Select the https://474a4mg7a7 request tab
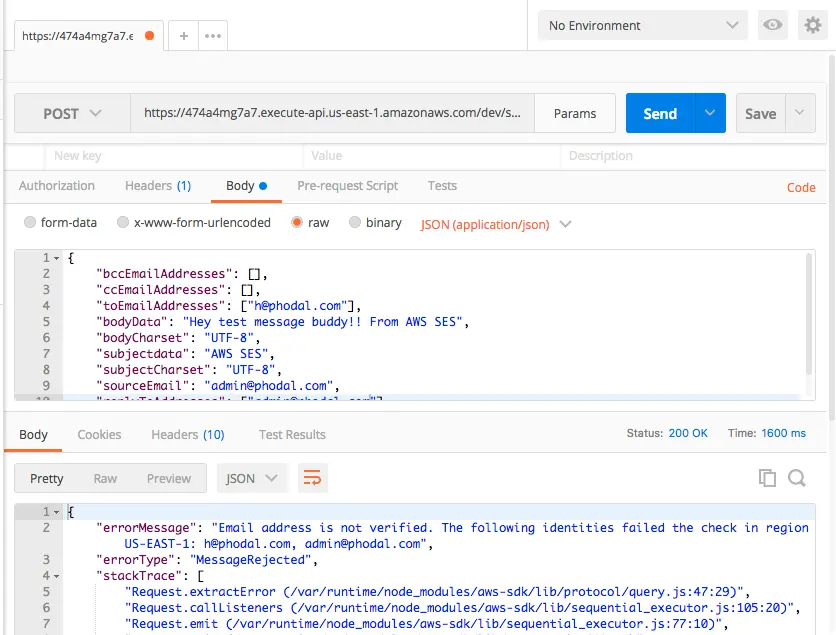Image resolution: width=836 pixels, height=635 pixels. pyautogui.click(x=77, y=36)
